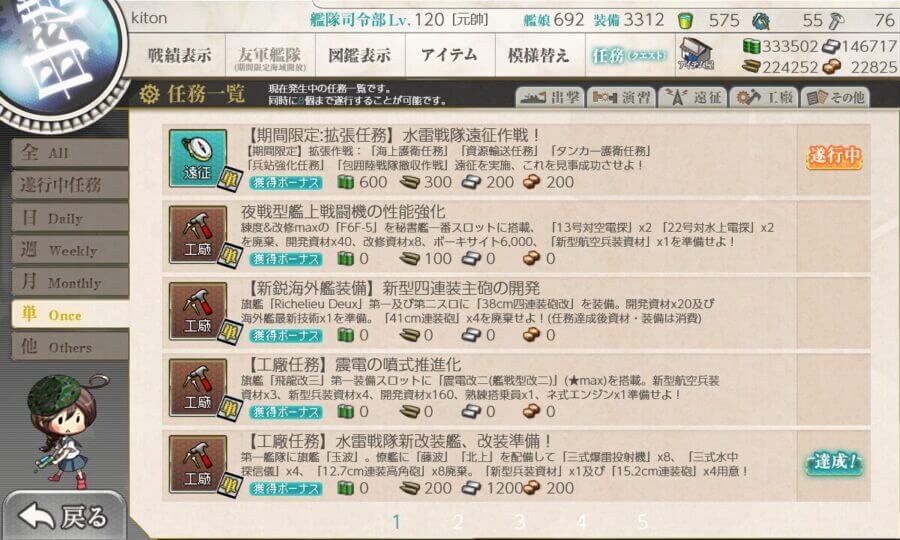The height and width of the screenshot is (540, 900).
Task: Select the Weekly quest filter
Action: (x=69, y=250)
